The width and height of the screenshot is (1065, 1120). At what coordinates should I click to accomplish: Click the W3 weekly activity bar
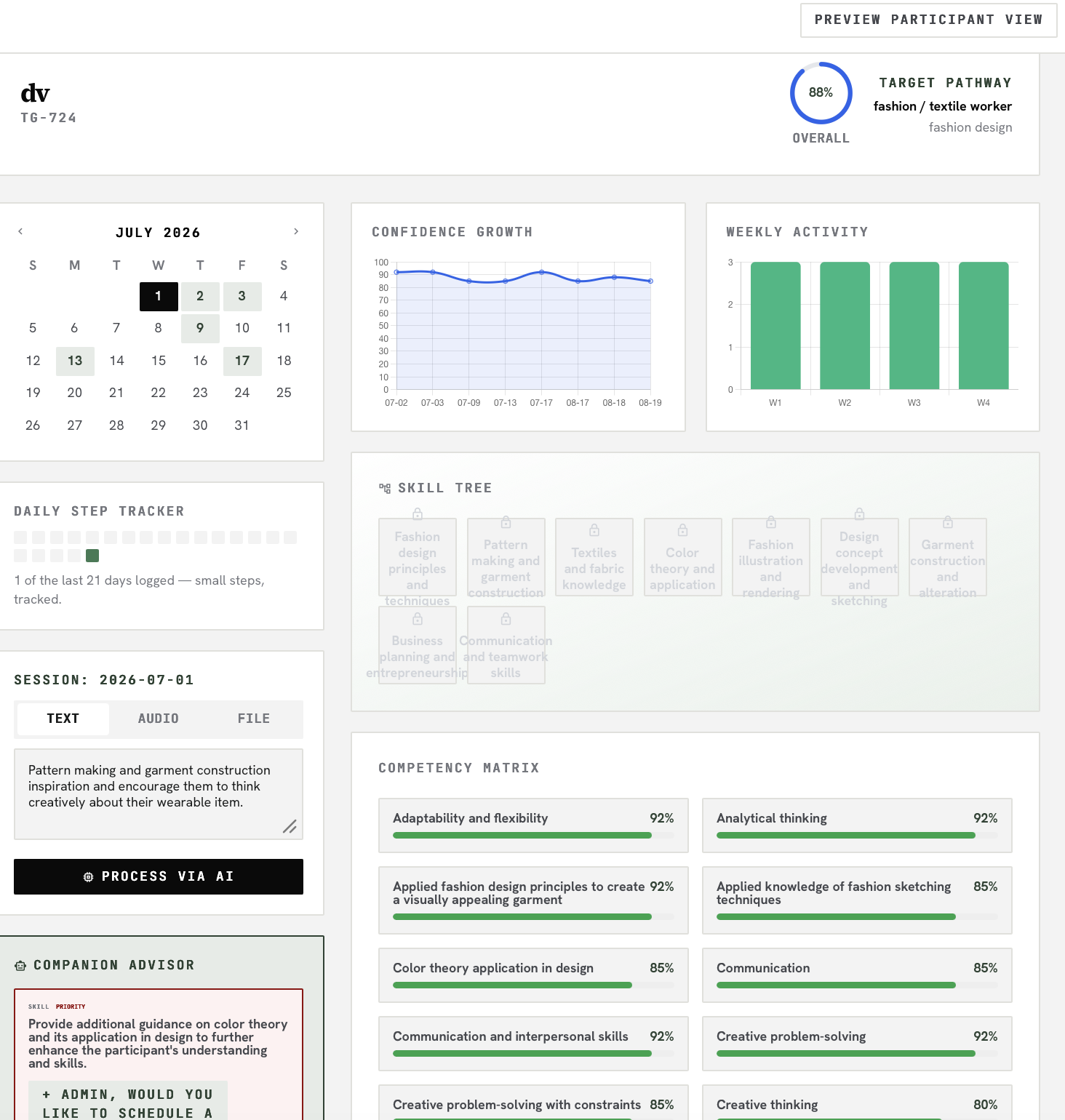[914, 326]
